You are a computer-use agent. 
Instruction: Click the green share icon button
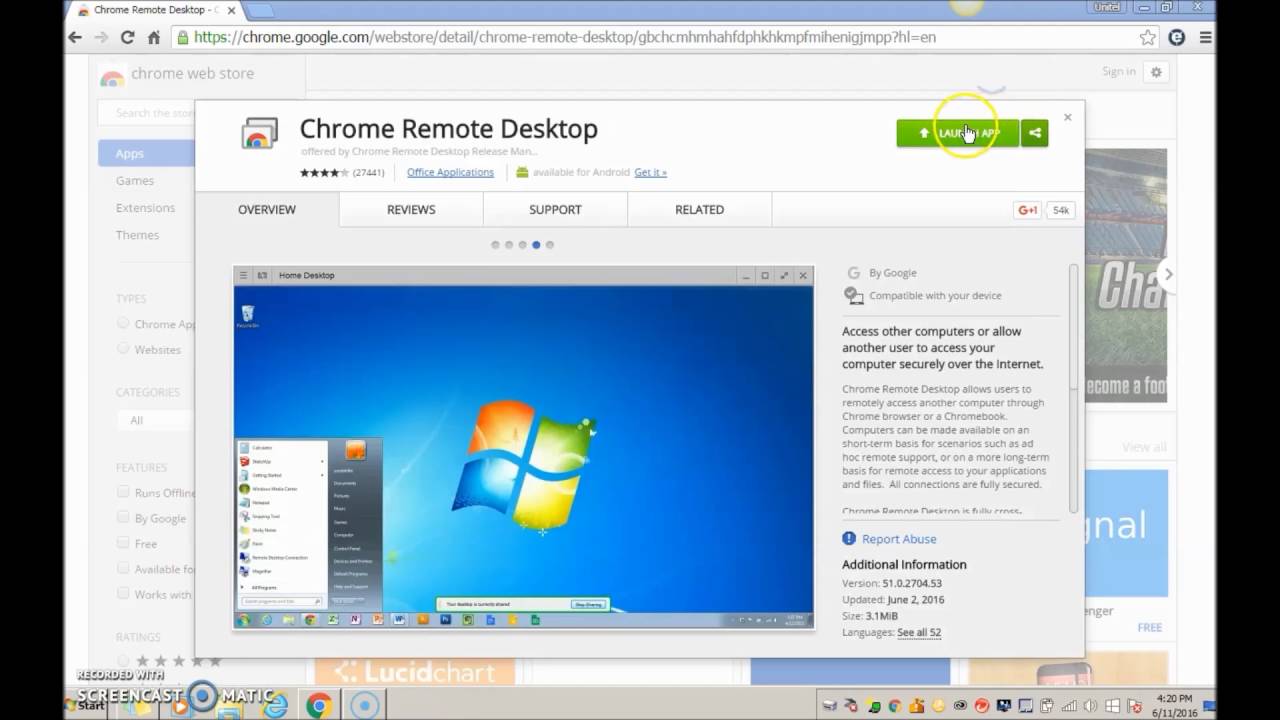[1035, 133]
